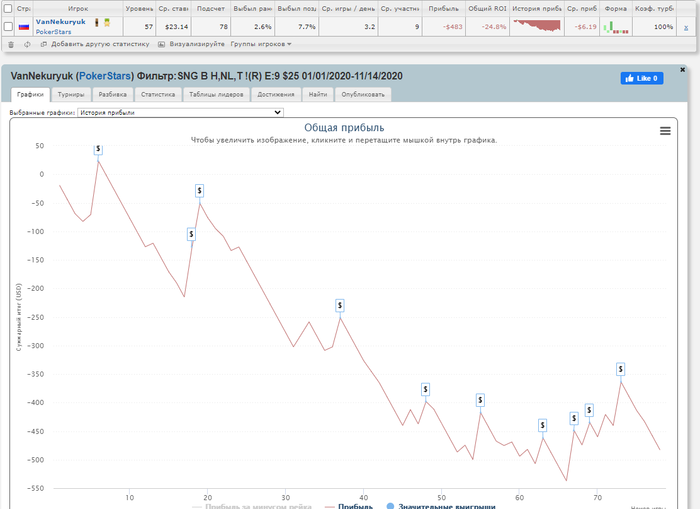Image resolution: width=700 pixels, height=509 pixels.
Task: Open История прибыли graph dropdown
Action: pos(180,113)
